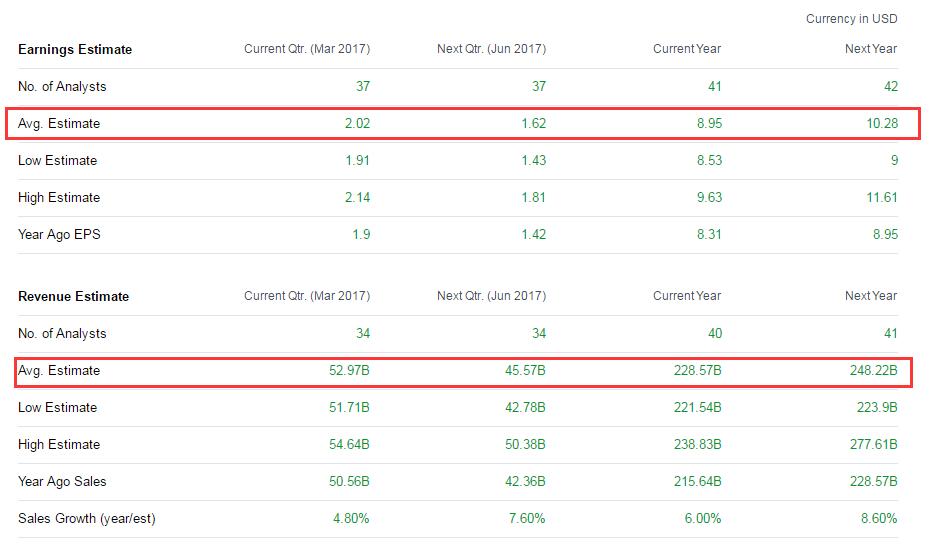The width and height of the screenshot is (932, 551).
Task: Click the Year Ago Sales row label
Action: click(x=64, y=481)
